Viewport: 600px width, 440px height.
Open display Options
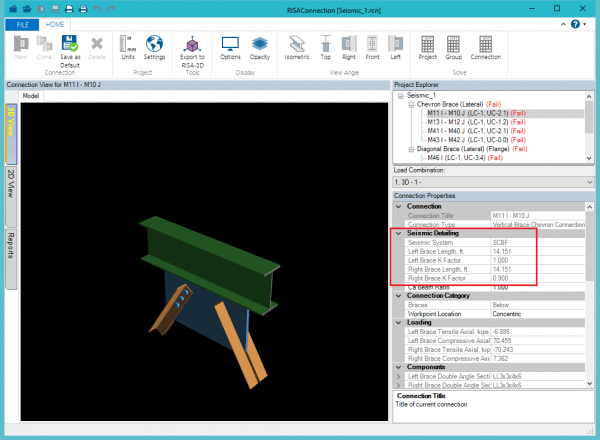(x=230, y=47)
